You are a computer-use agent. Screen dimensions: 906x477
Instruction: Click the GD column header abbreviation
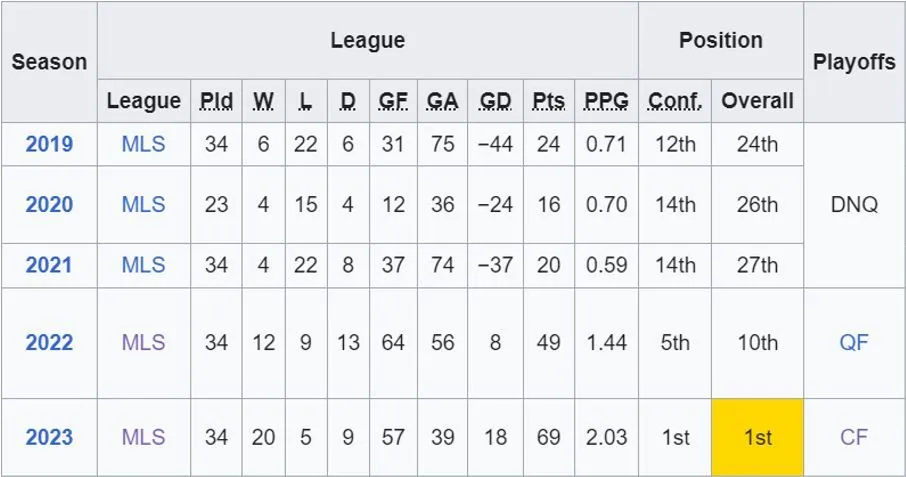495,101
